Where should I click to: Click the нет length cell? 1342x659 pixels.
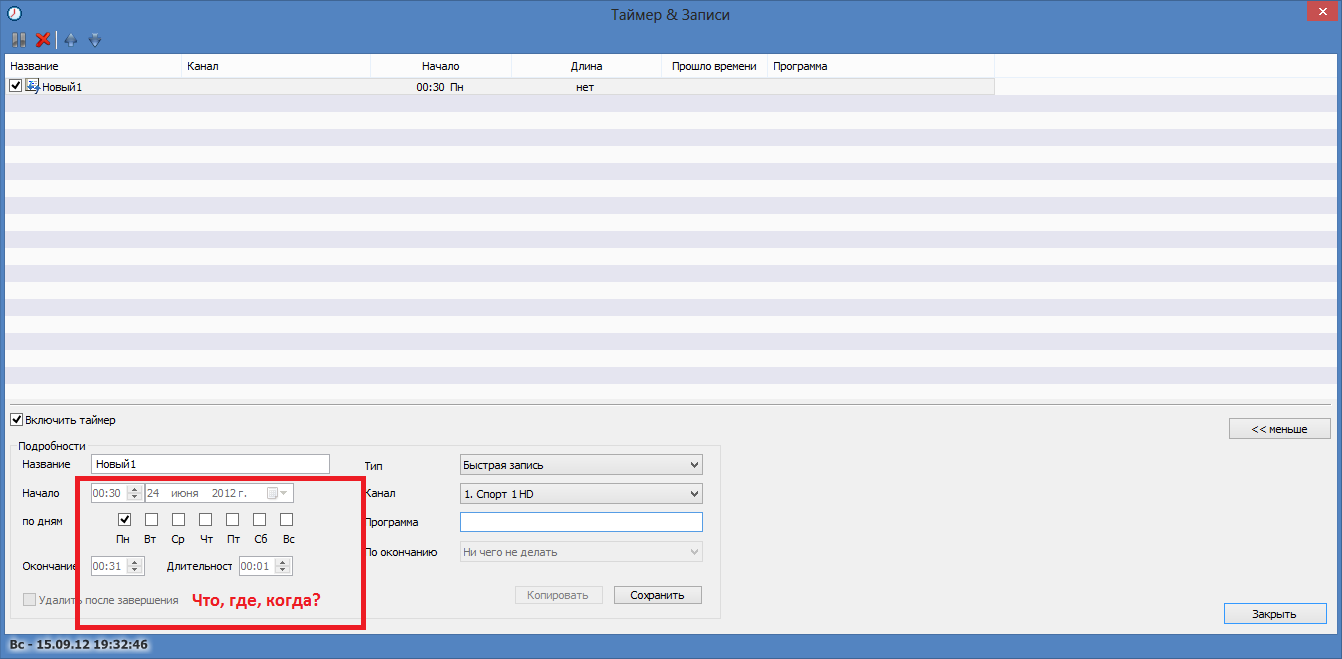pyautogui.click(x=585, y=88)
